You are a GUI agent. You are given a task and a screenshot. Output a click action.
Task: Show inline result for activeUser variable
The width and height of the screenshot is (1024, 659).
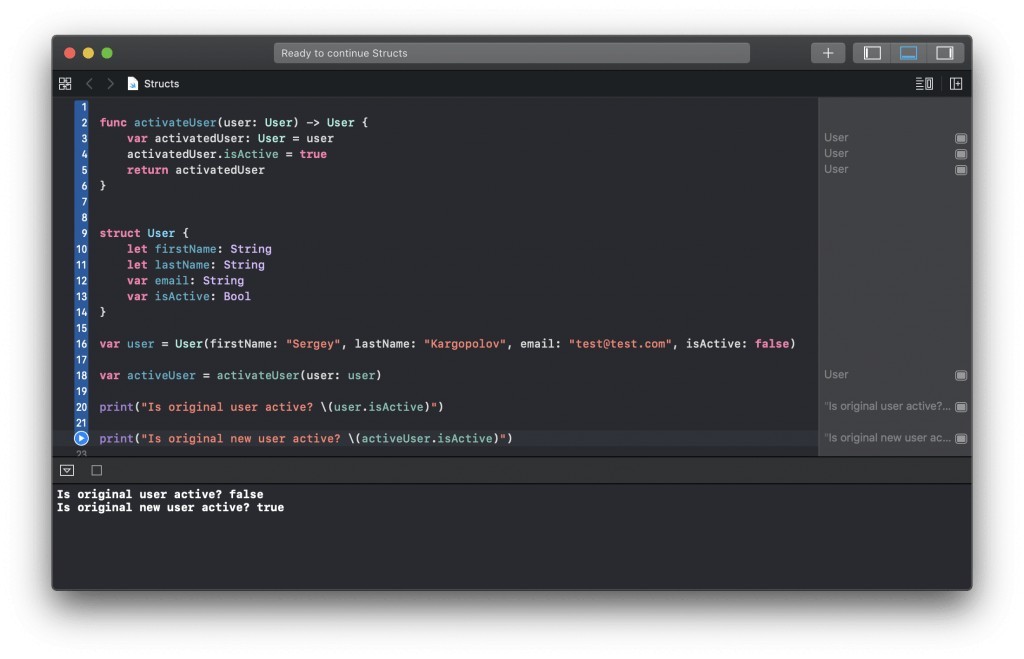(x=961, y=375)
